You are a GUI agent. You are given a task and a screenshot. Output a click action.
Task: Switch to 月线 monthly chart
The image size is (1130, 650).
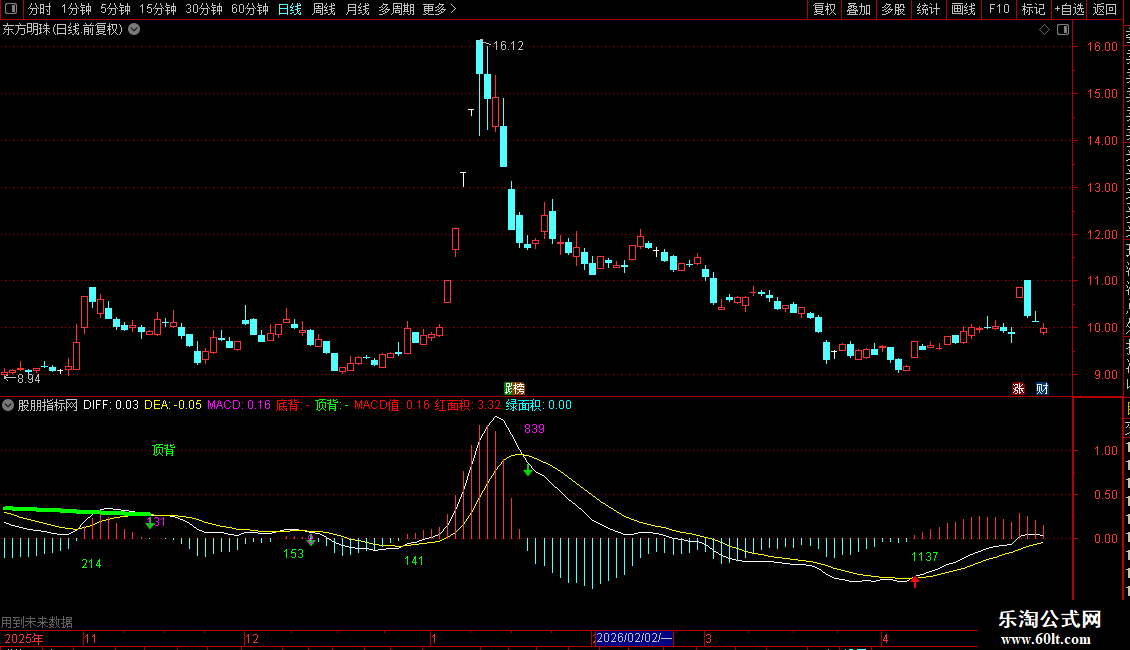pyautogui.click(x=357, y=9)
